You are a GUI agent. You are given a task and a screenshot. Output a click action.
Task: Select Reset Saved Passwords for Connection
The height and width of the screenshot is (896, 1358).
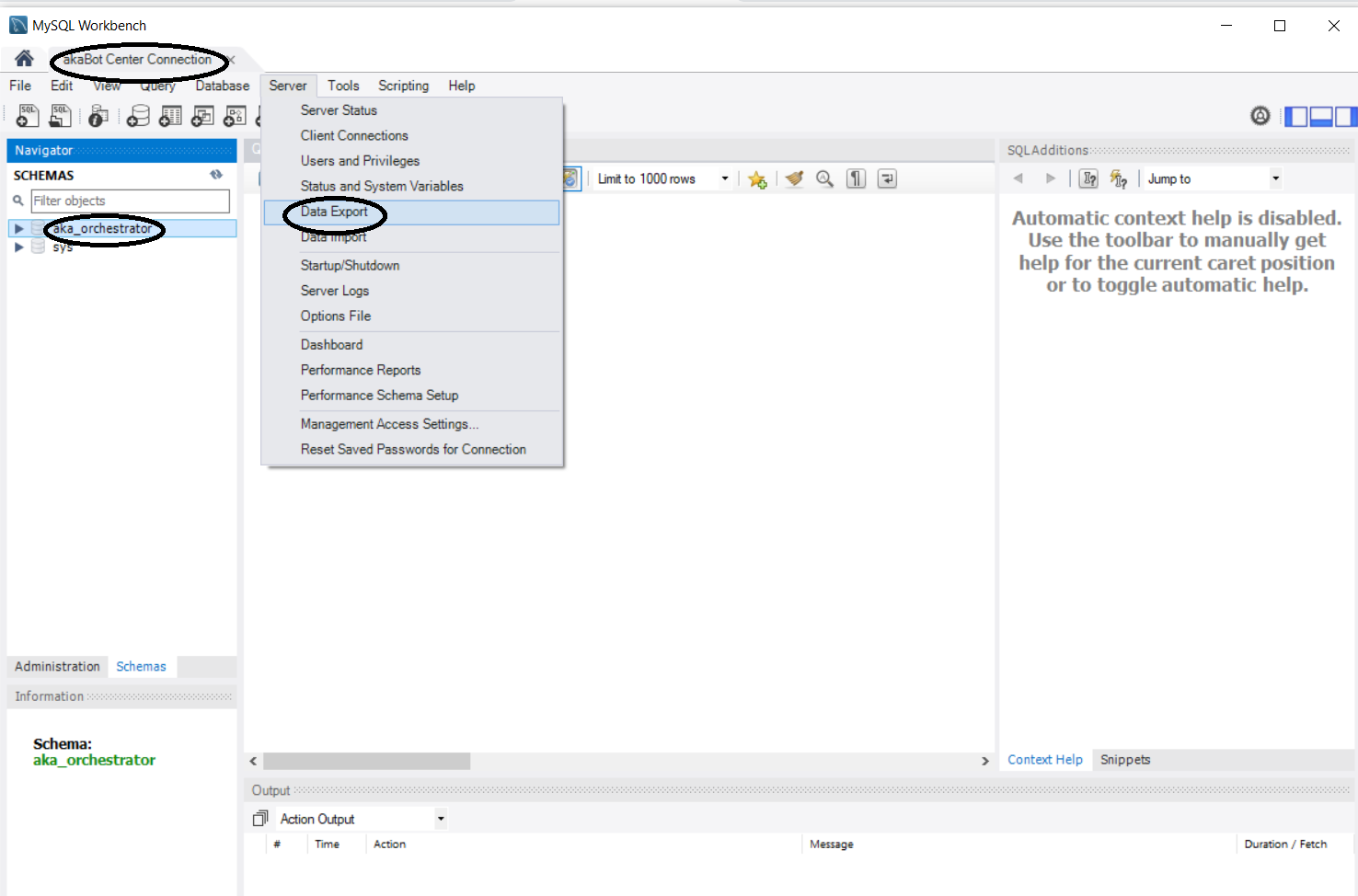[411, 449]
